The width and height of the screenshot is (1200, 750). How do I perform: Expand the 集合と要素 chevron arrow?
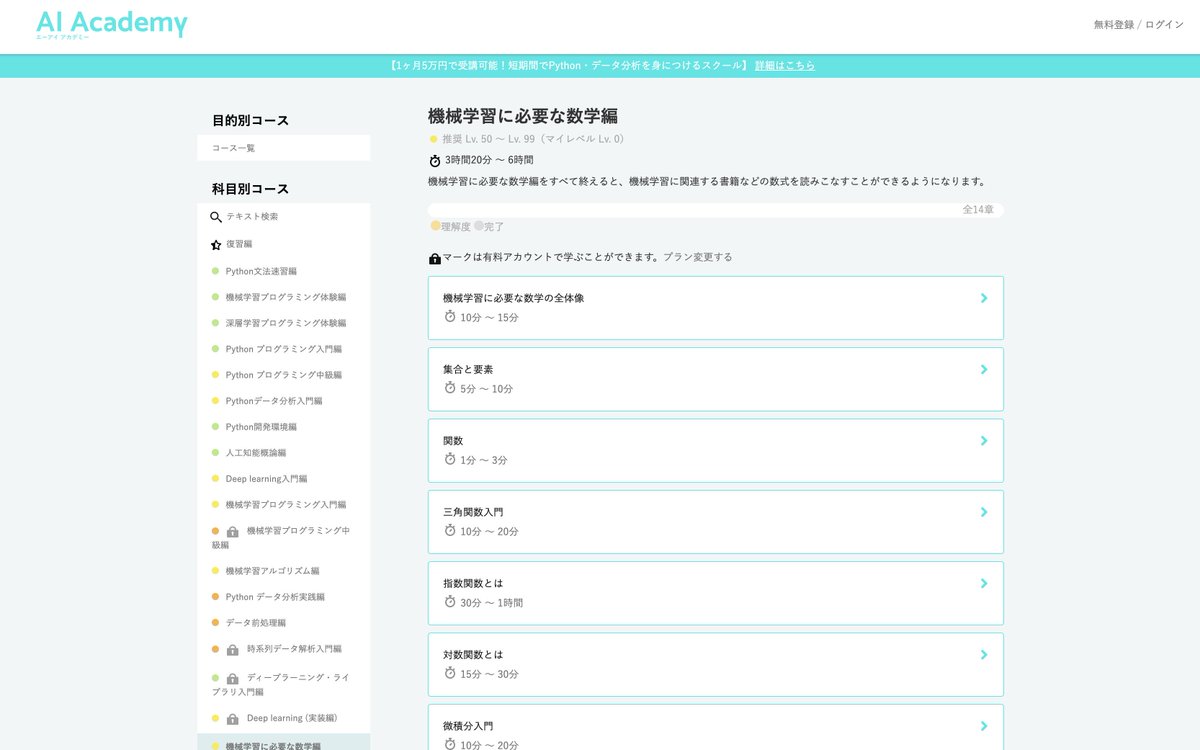984,369
